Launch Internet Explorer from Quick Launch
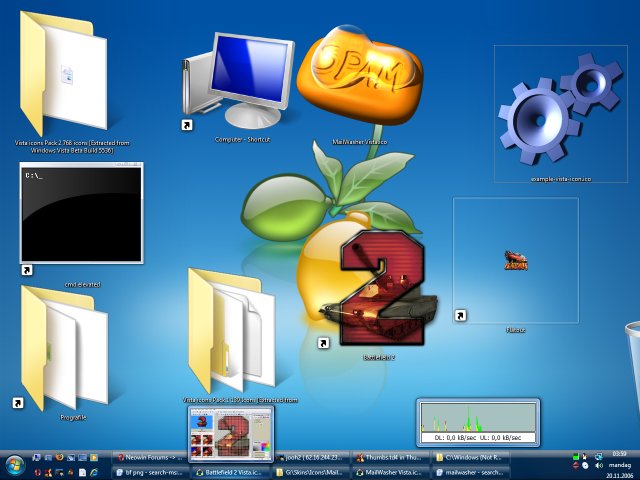640x480 pixels. [x=94, y=472]
